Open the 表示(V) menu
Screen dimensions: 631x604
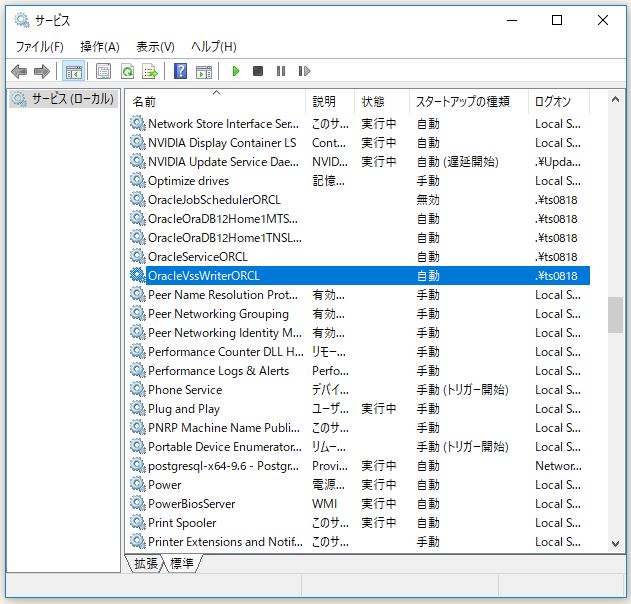pyautogui.click(x=155, y=47)
